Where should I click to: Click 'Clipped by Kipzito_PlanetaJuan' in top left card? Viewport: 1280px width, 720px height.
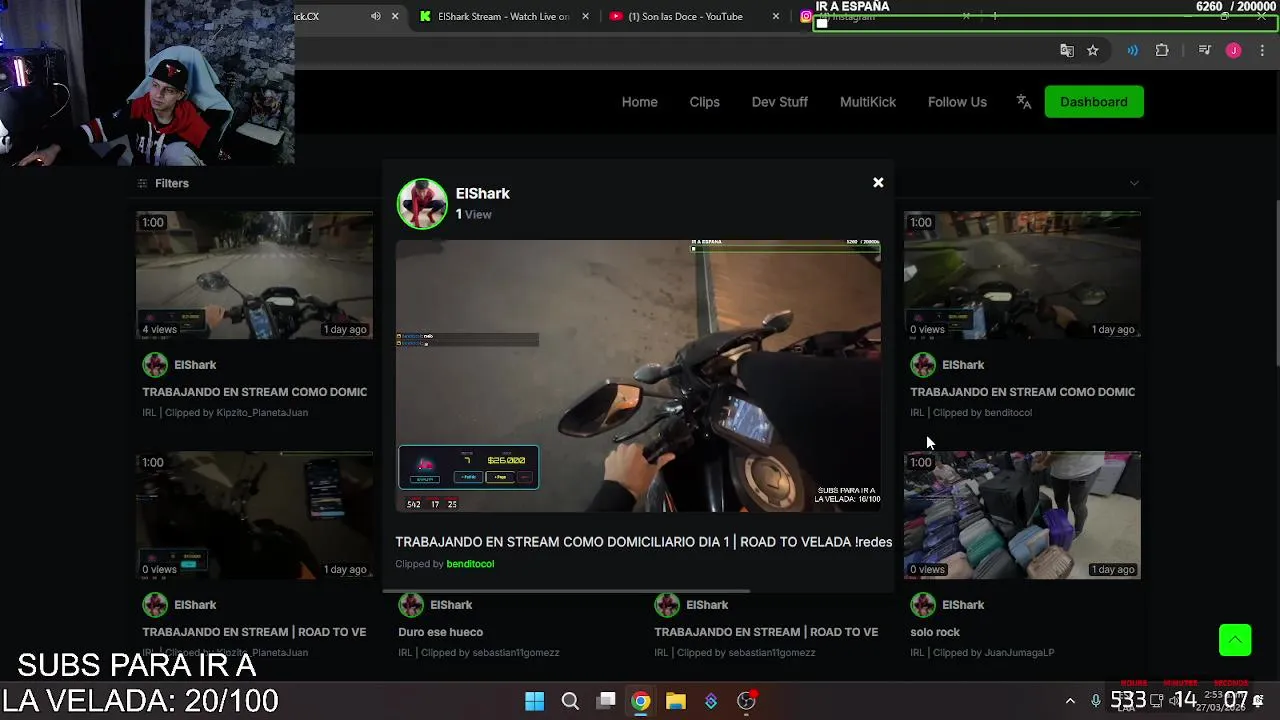tap(236, 412)
